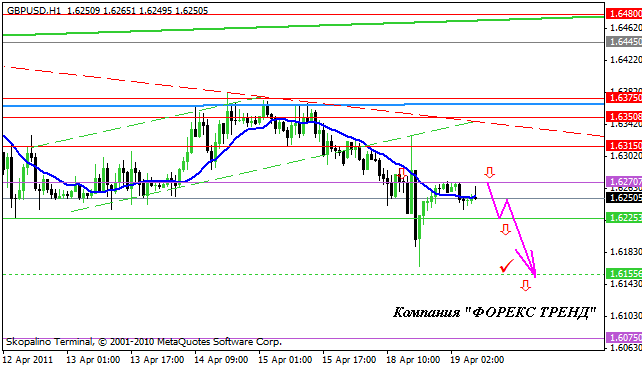Screen dimensions: 642x367
Task: Click the small red arrow on the 18 Apr candles
Action: (403, 173)
